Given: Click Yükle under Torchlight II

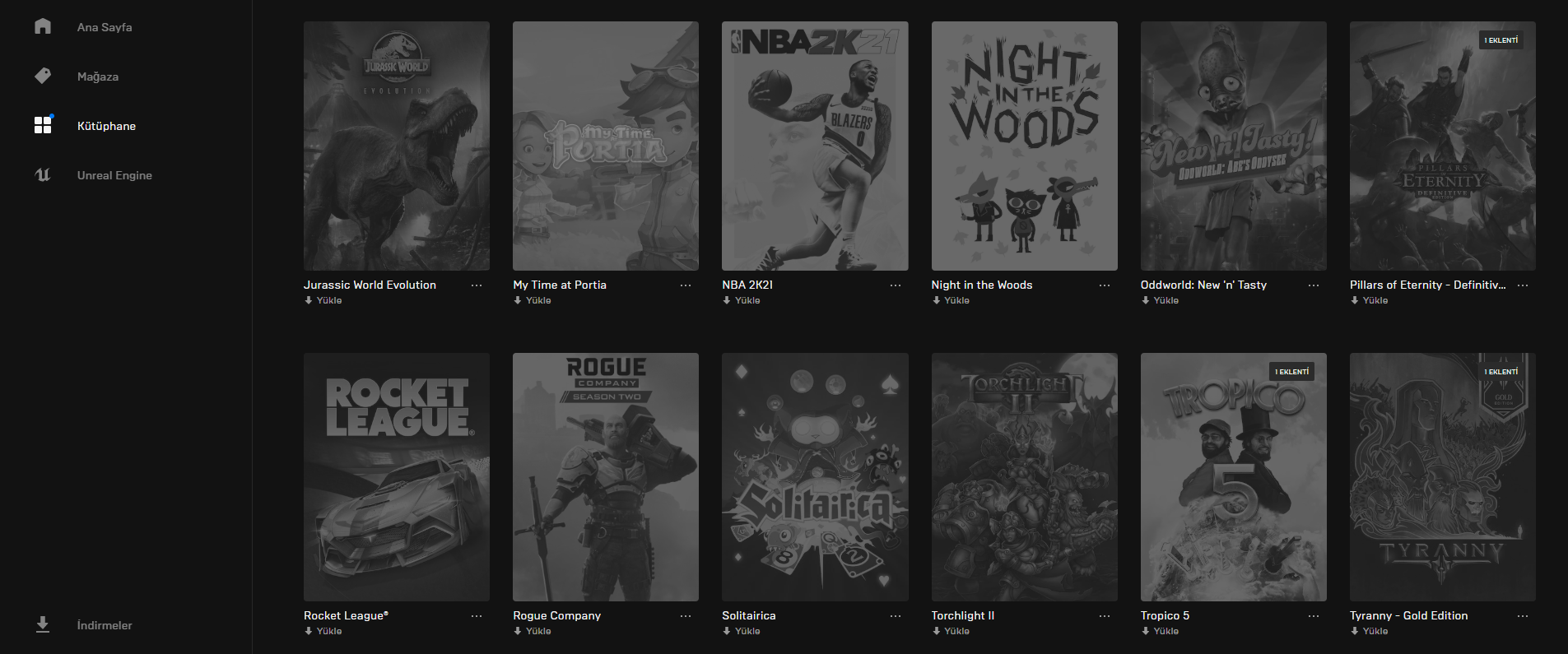Looking at the screenshot, I should click(951, 631).
